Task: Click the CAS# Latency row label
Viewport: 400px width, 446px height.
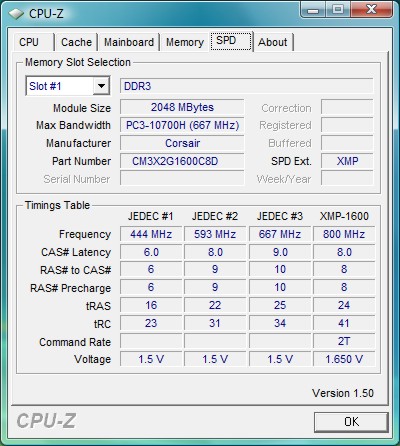Action: coord(76,252)
